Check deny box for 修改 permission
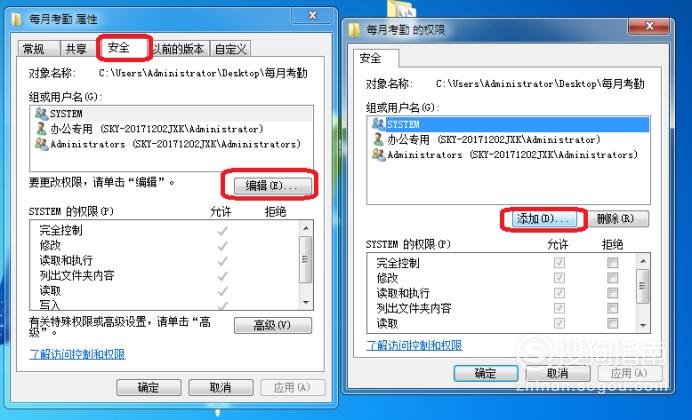The height and width of the screenshot is (420, 692). 612,278
